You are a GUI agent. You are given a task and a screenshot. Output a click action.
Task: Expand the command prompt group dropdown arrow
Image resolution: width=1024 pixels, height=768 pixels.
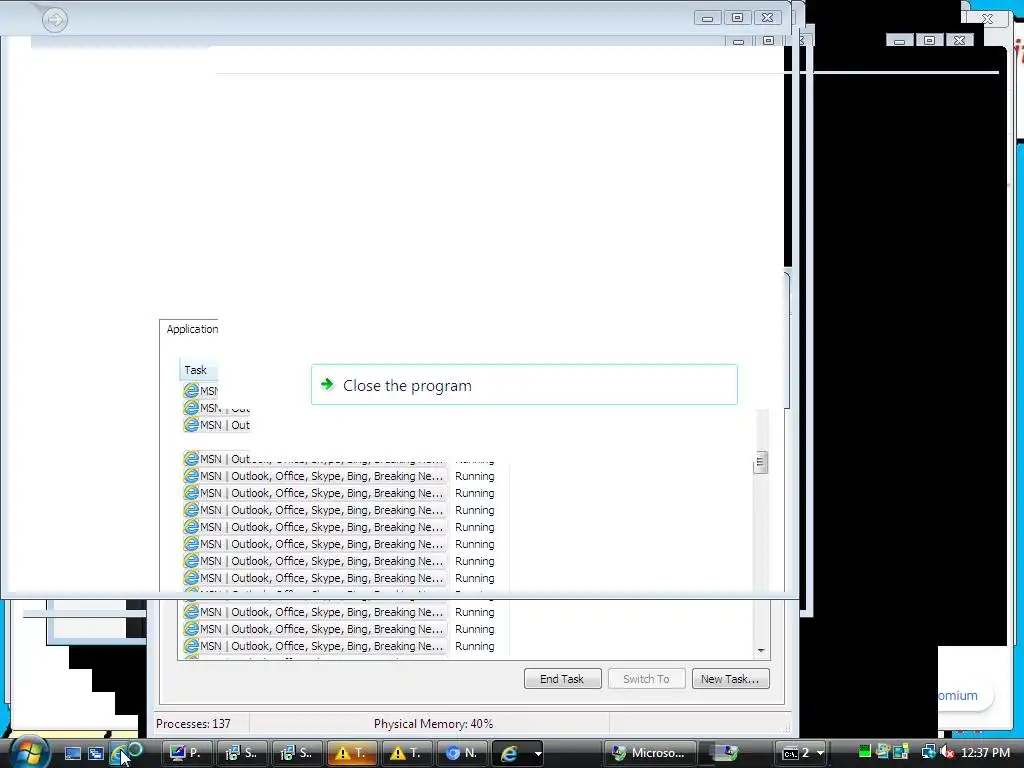(x=820, y=754)
